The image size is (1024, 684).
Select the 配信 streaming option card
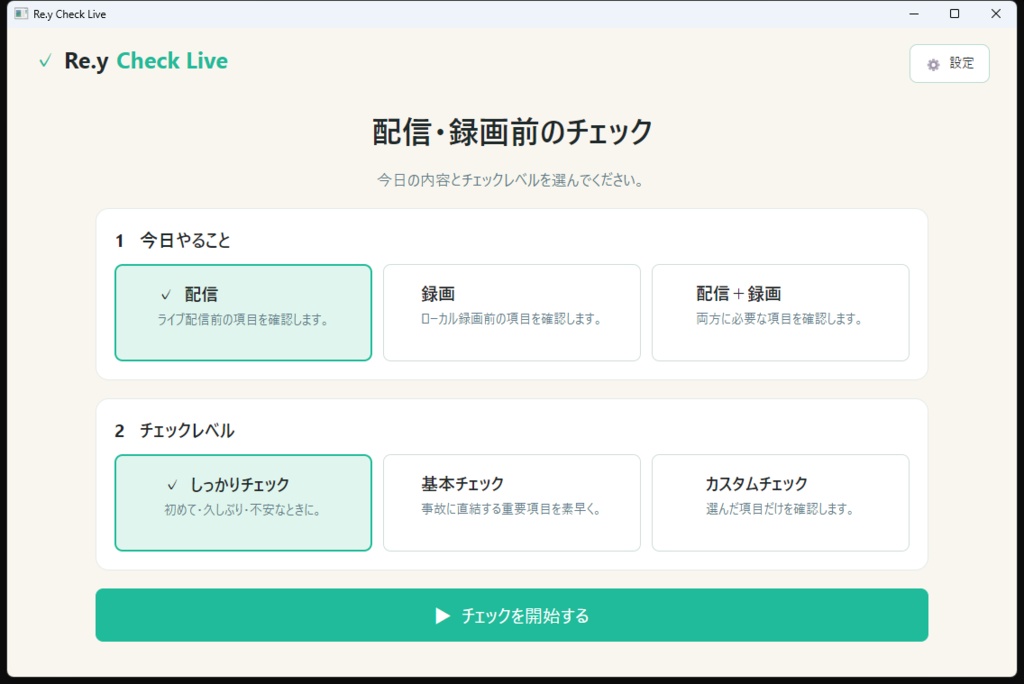(x=243, y=312)
